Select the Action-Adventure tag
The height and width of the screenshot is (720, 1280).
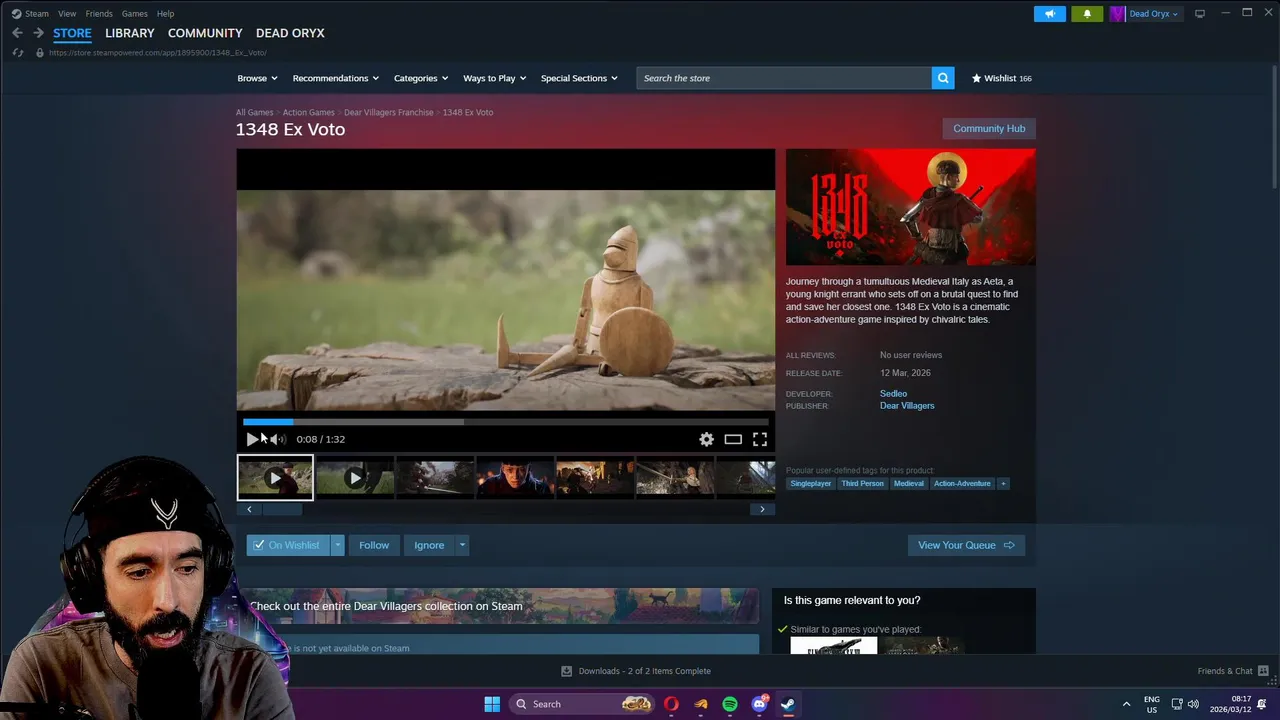click(962, 483)
